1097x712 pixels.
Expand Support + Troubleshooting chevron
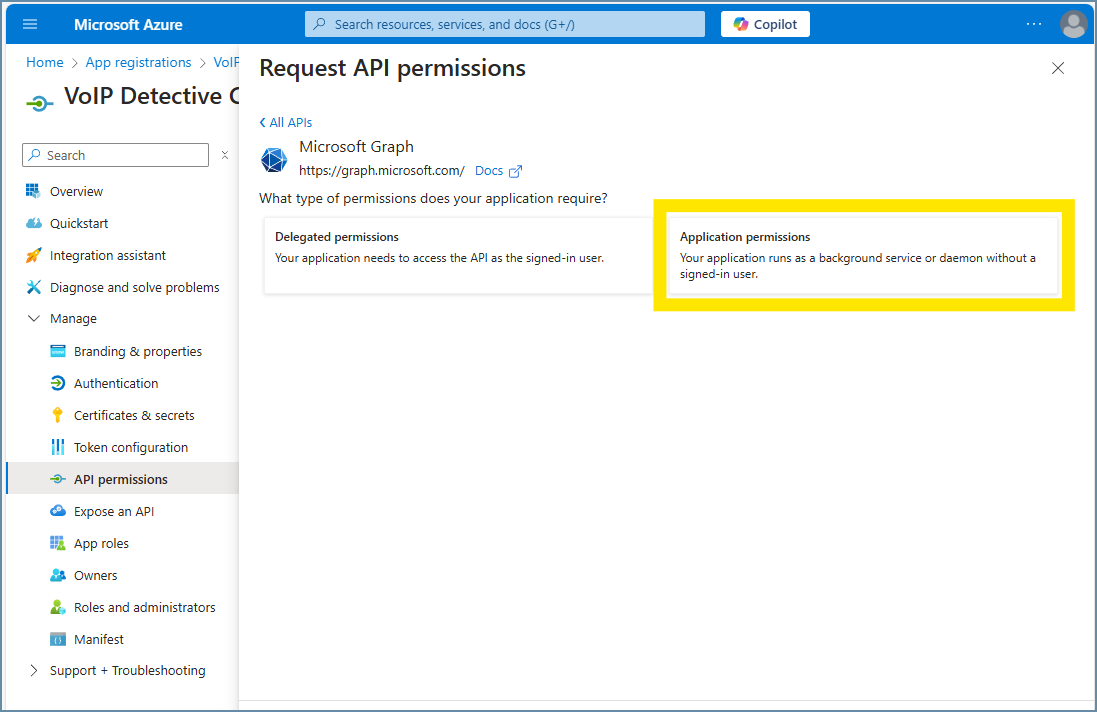pos(33,670)
